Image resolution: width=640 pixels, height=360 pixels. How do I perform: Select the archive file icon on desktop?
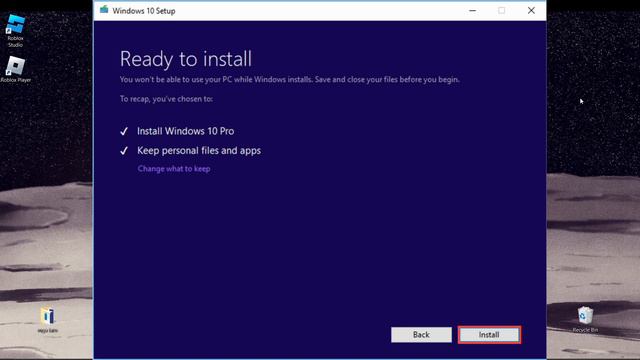click(x=48, y=320)
